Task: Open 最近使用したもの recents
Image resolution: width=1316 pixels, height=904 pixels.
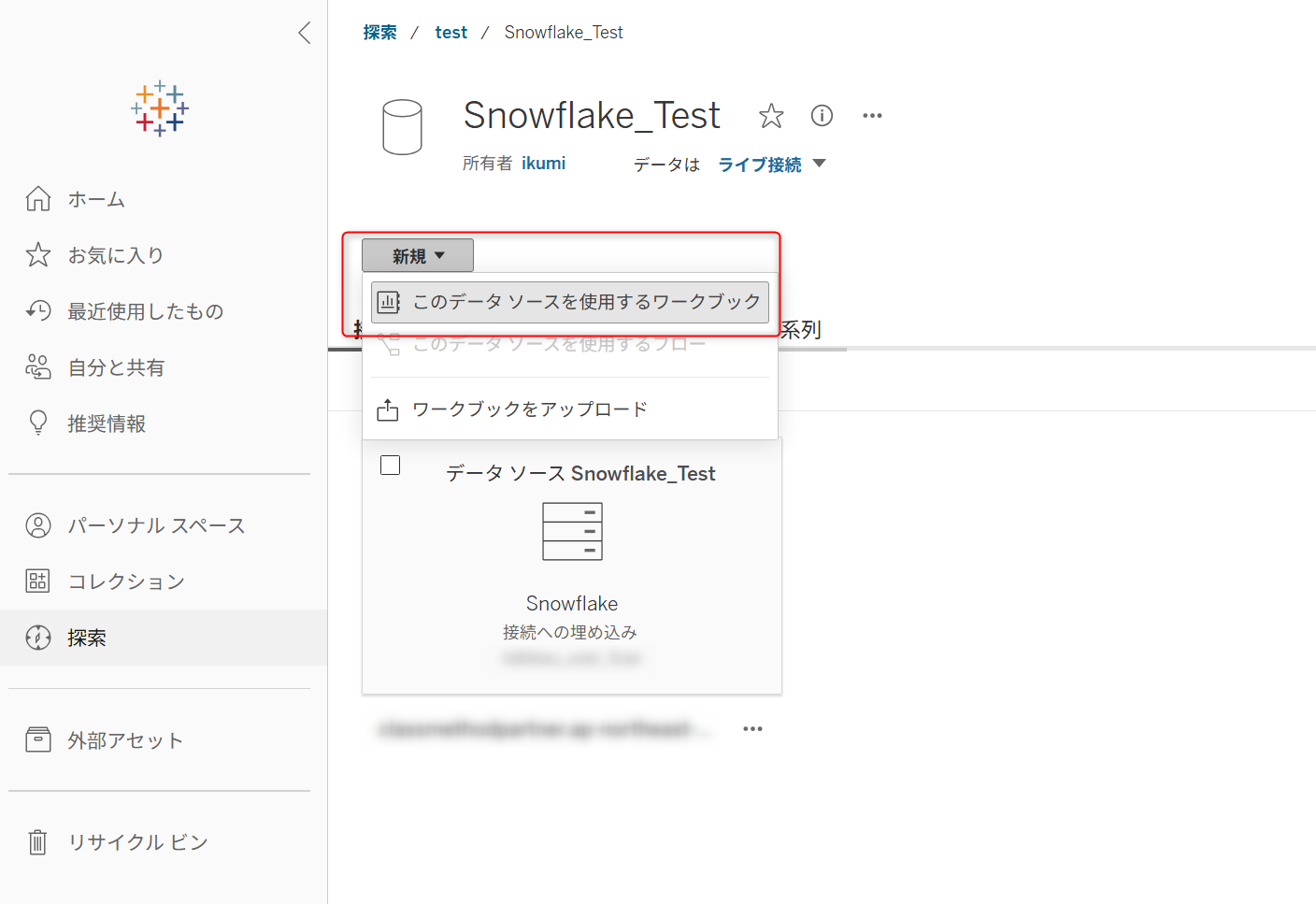Action: pos(164,311)
